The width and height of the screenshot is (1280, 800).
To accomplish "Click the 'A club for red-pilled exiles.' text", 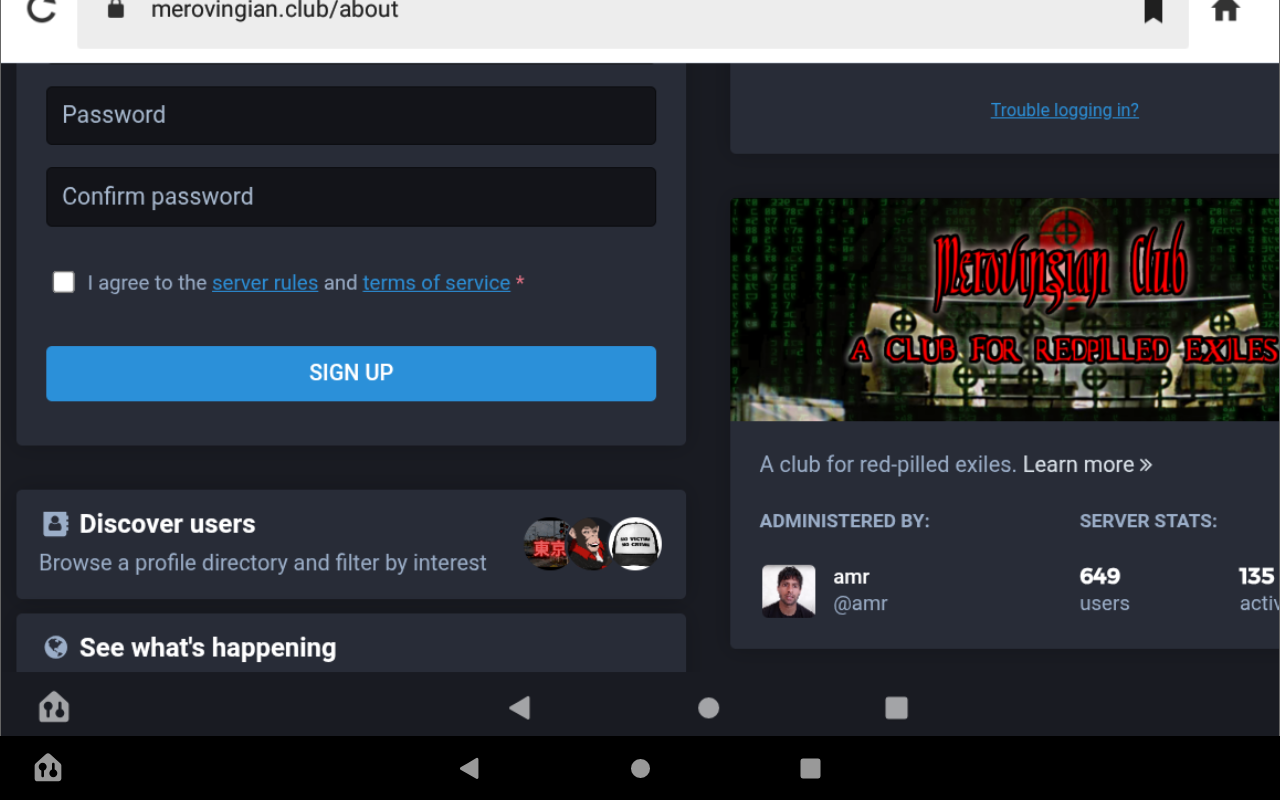I will 888,464.
